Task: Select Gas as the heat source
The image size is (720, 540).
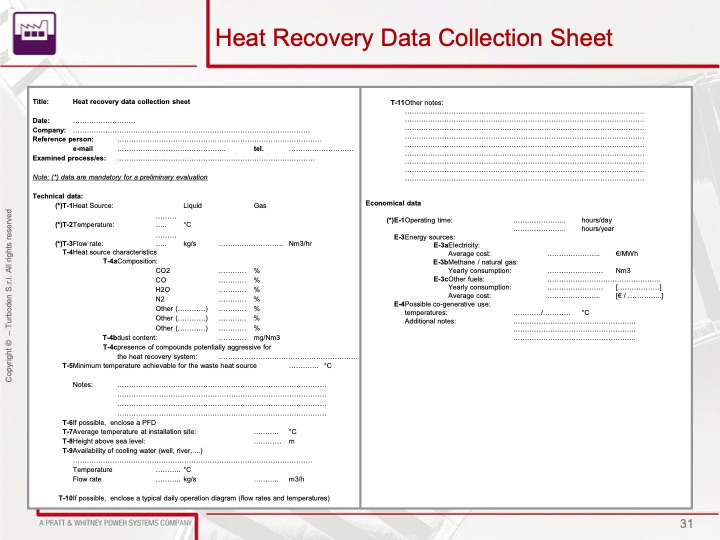Action: click(260, 205)
